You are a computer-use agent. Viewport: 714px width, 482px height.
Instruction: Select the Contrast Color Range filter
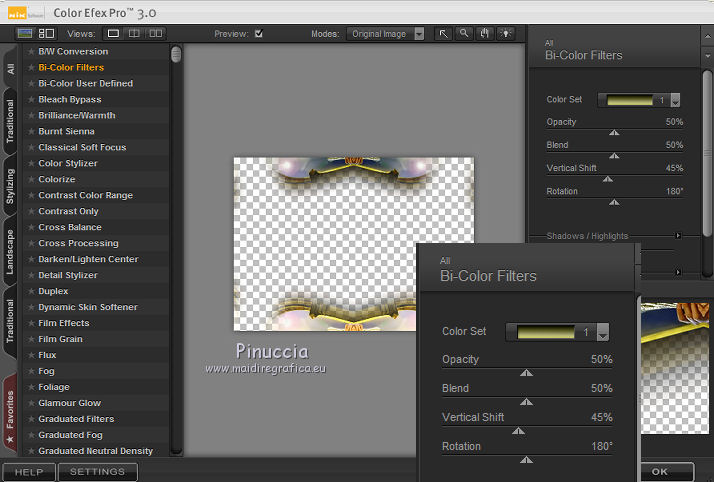pos(86,195)
